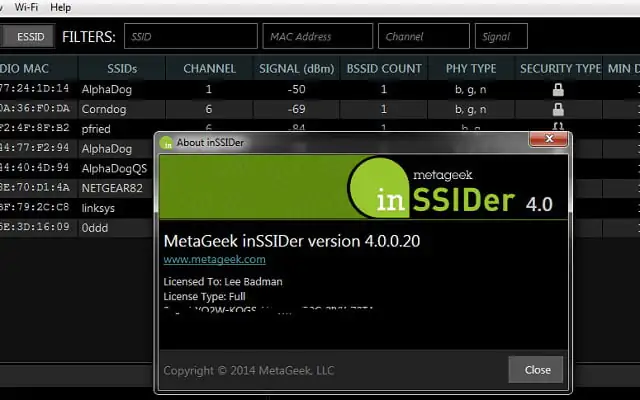640x400 pixels.
Task: Click the Close button in About dialog
Action: (x=536, y=370)
